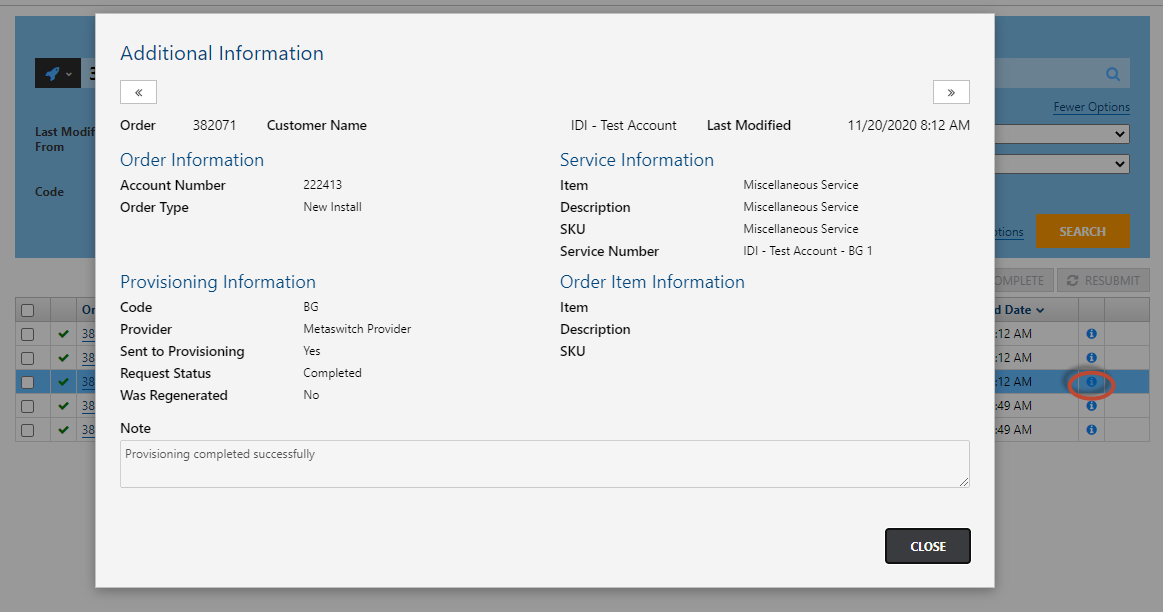The width and height of the screenshot is (1163, 612).
Task: Toggle the header select-all checkbox
Action: pyautogui.click(x=27, y=310)
